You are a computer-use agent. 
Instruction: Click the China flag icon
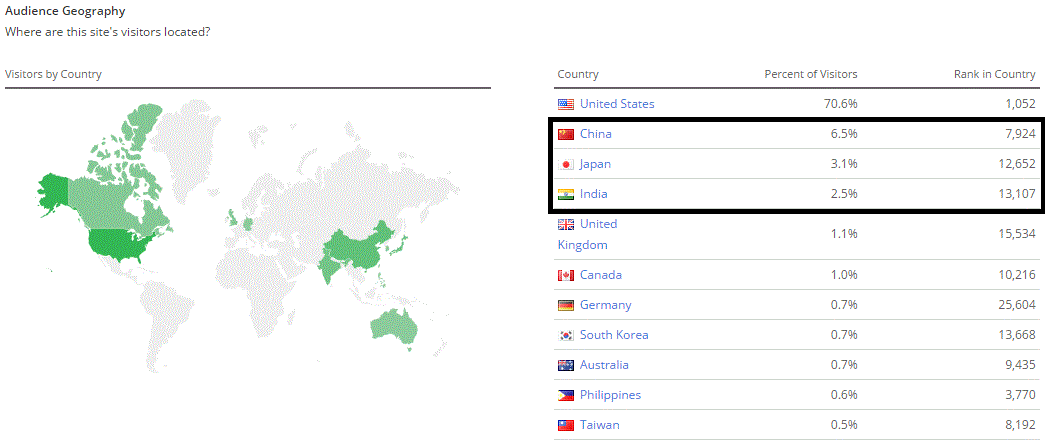pyautogui.click(x=566, y=134)
